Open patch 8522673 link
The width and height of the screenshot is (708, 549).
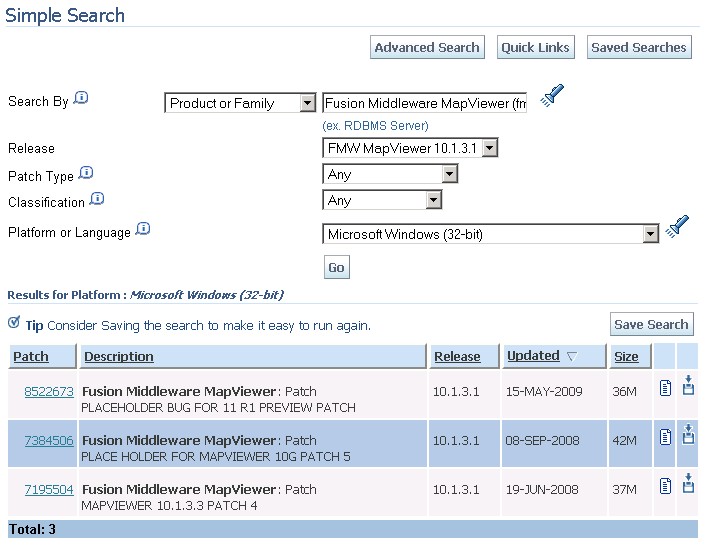click(x=48, y=392)
